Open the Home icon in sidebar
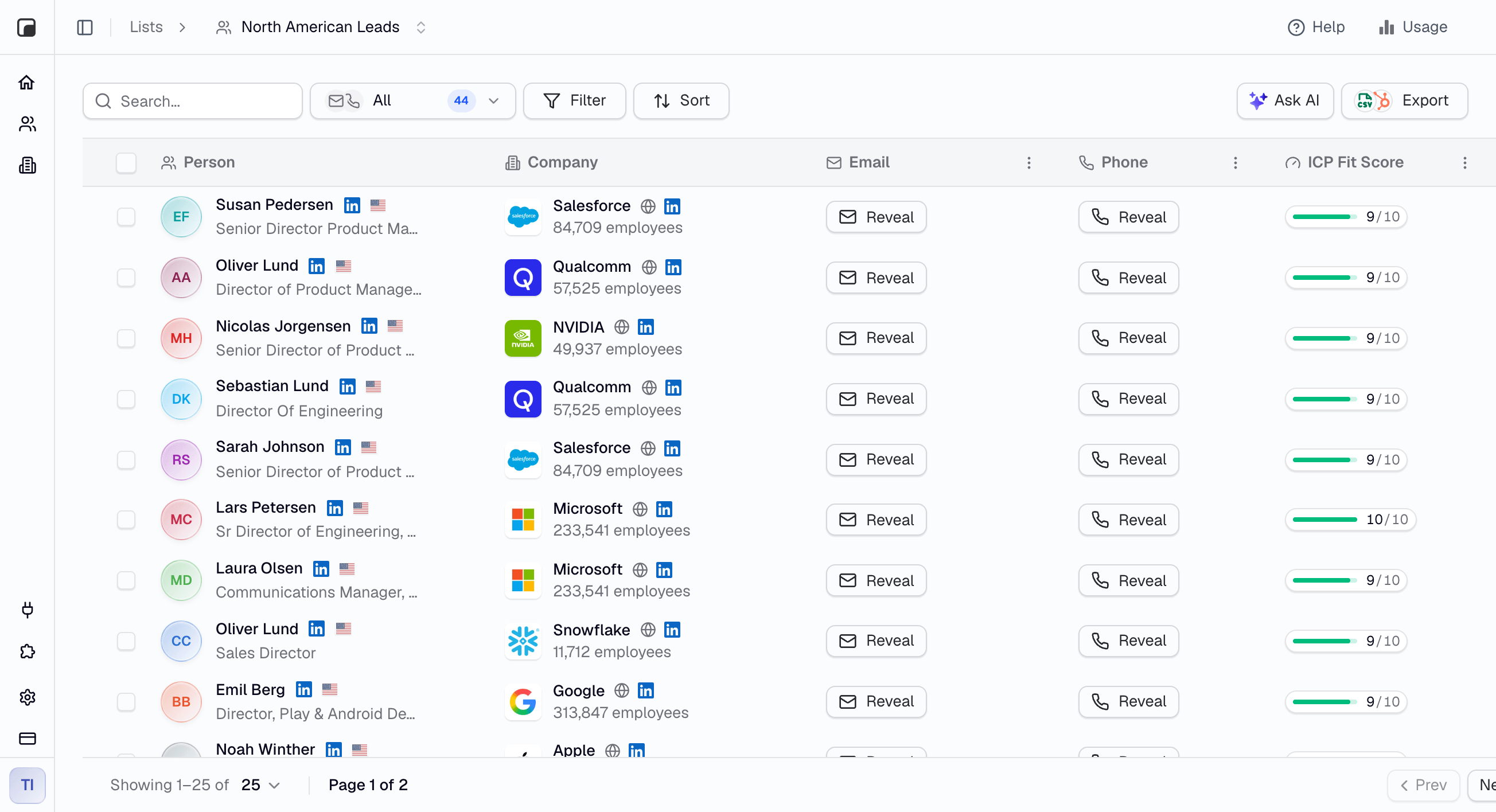 pos(27,83)
